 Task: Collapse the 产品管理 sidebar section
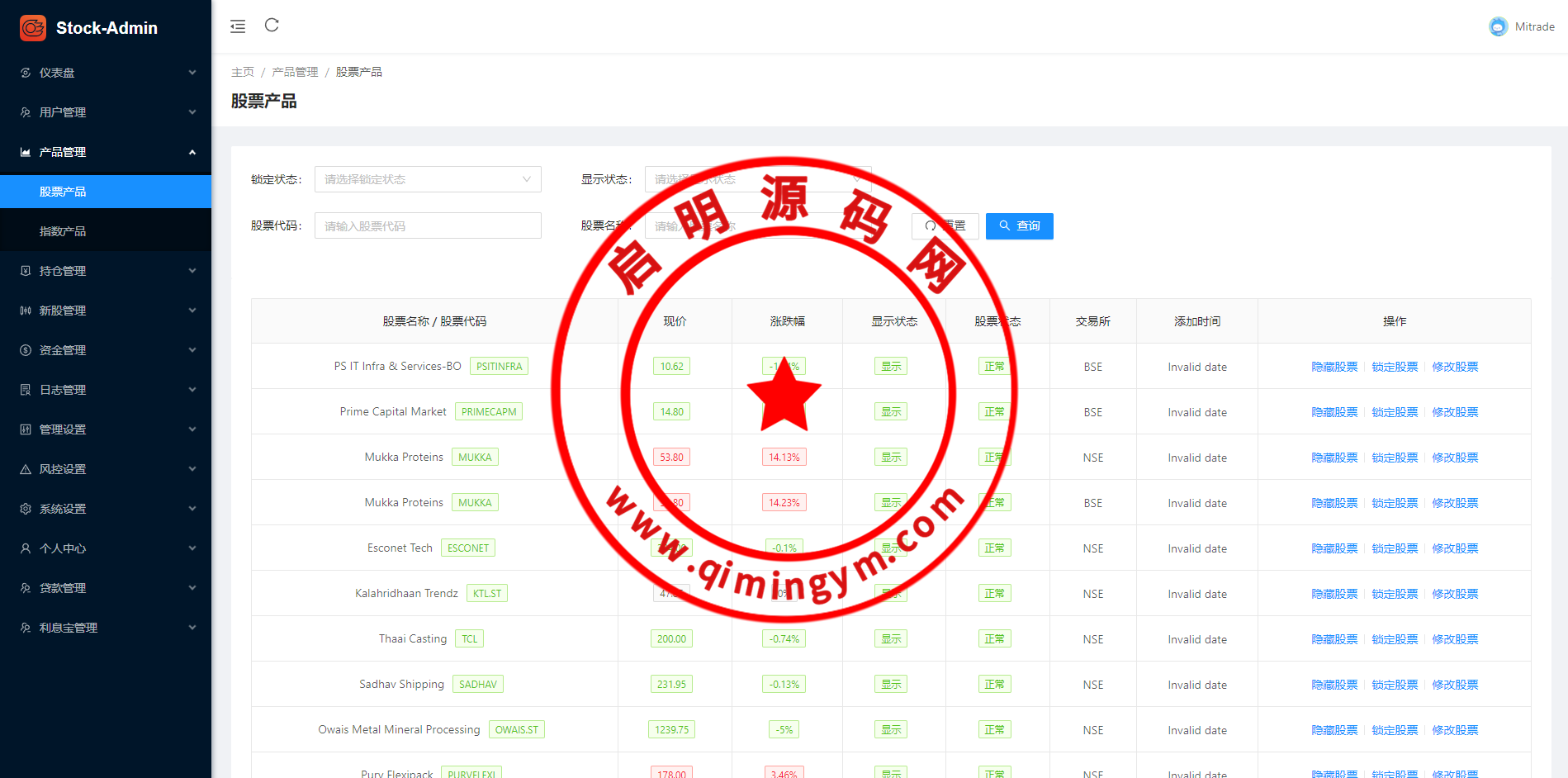106,152
